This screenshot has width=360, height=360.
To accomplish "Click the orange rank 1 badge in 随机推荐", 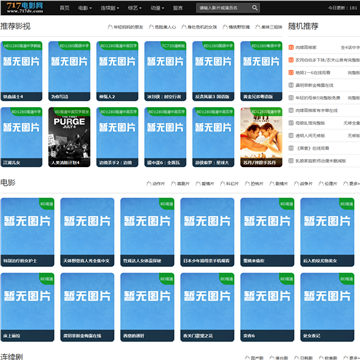I will coord(291,48).
